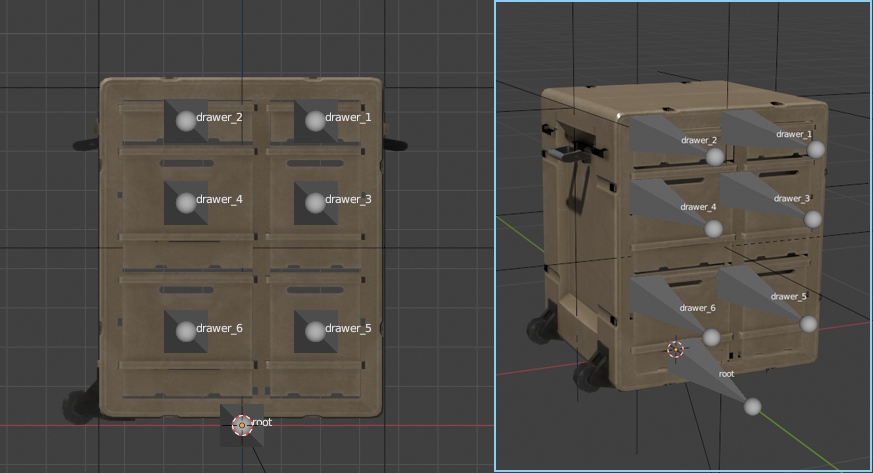This screenshot has height=473, width=873.
Task: Click the drawer_1 text label in left viewport
Action: tap(348, 117)
